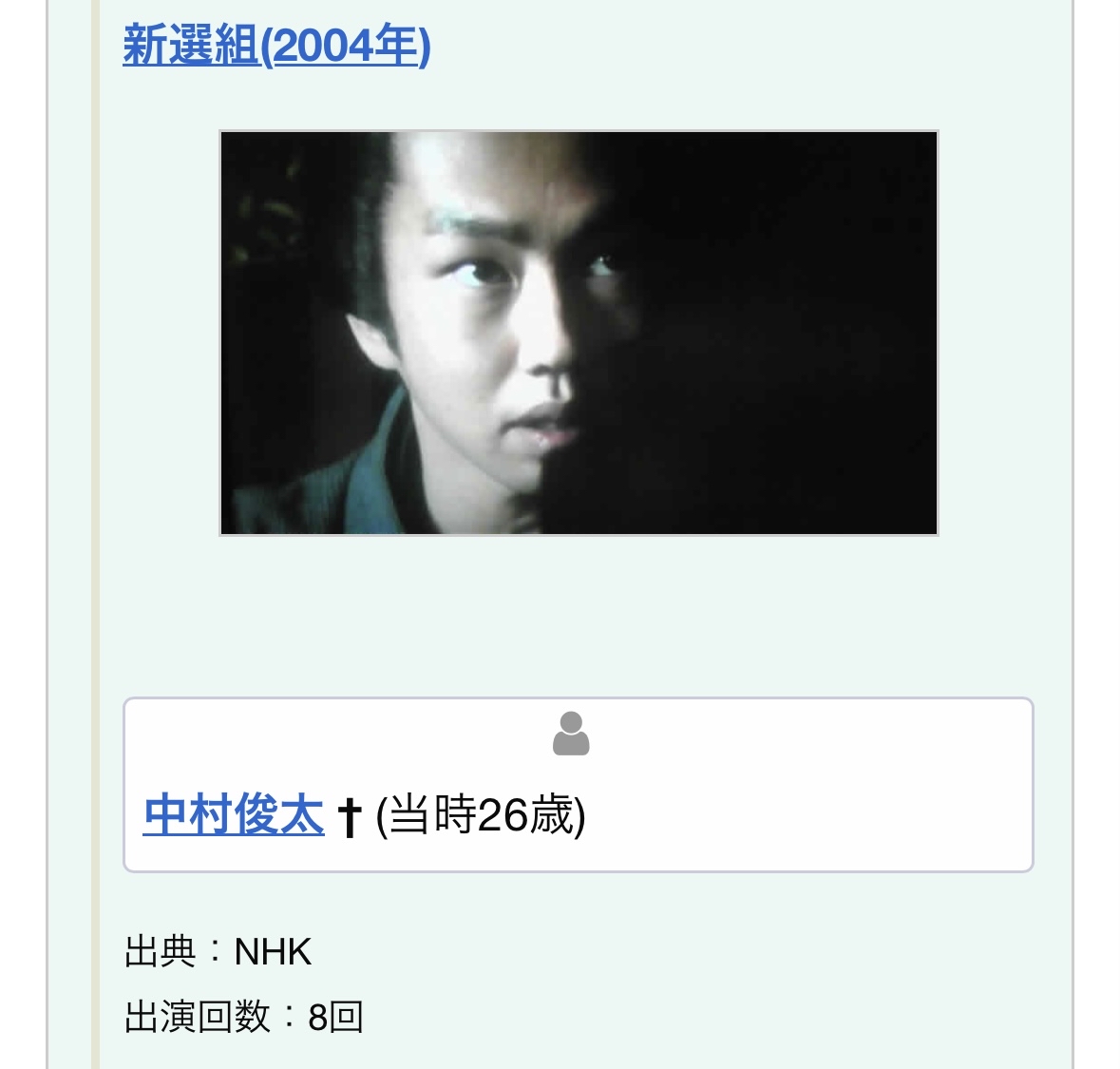Click the white actor card containing 中村俊太
The image size is (1120, 1069).
tap(579, 785)
